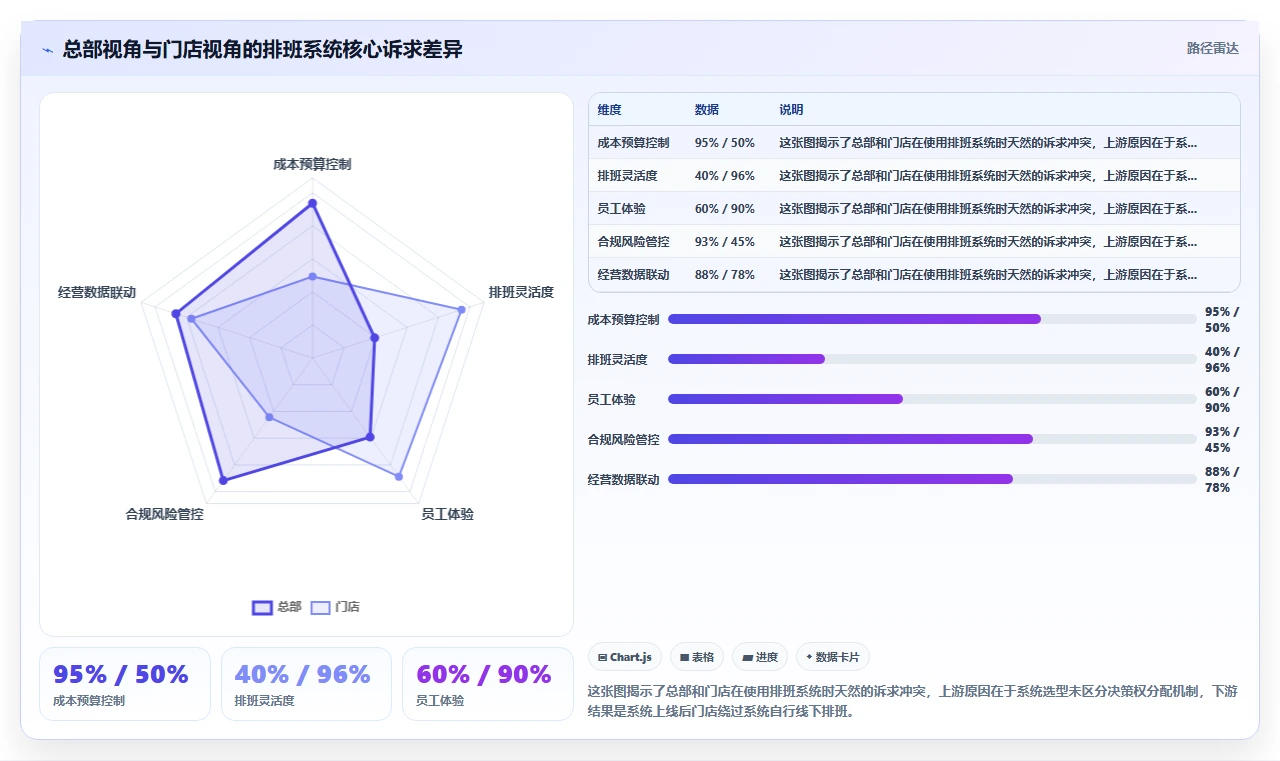Click the 员工体验 table row
This screenshot has height=761, width=1280.
[914, 208]
